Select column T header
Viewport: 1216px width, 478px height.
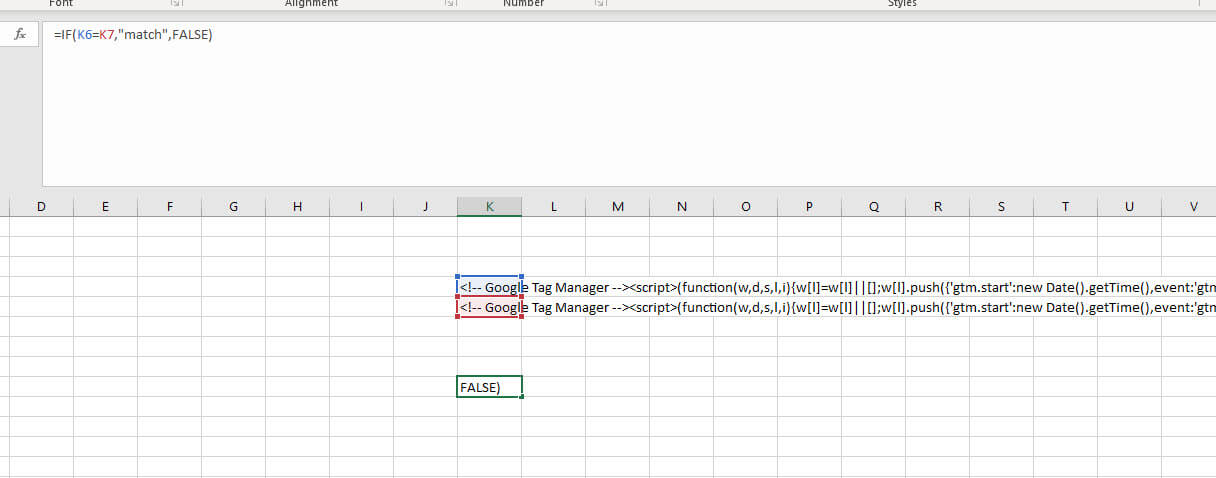click(1065, 206)
